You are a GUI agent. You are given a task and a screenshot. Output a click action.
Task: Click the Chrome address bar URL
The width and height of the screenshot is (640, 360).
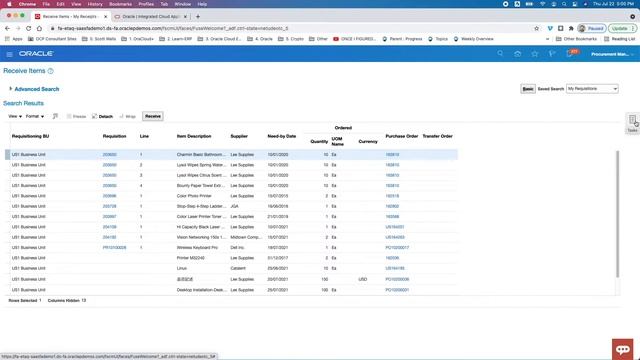pyautogui.click(x=173, y=29)
